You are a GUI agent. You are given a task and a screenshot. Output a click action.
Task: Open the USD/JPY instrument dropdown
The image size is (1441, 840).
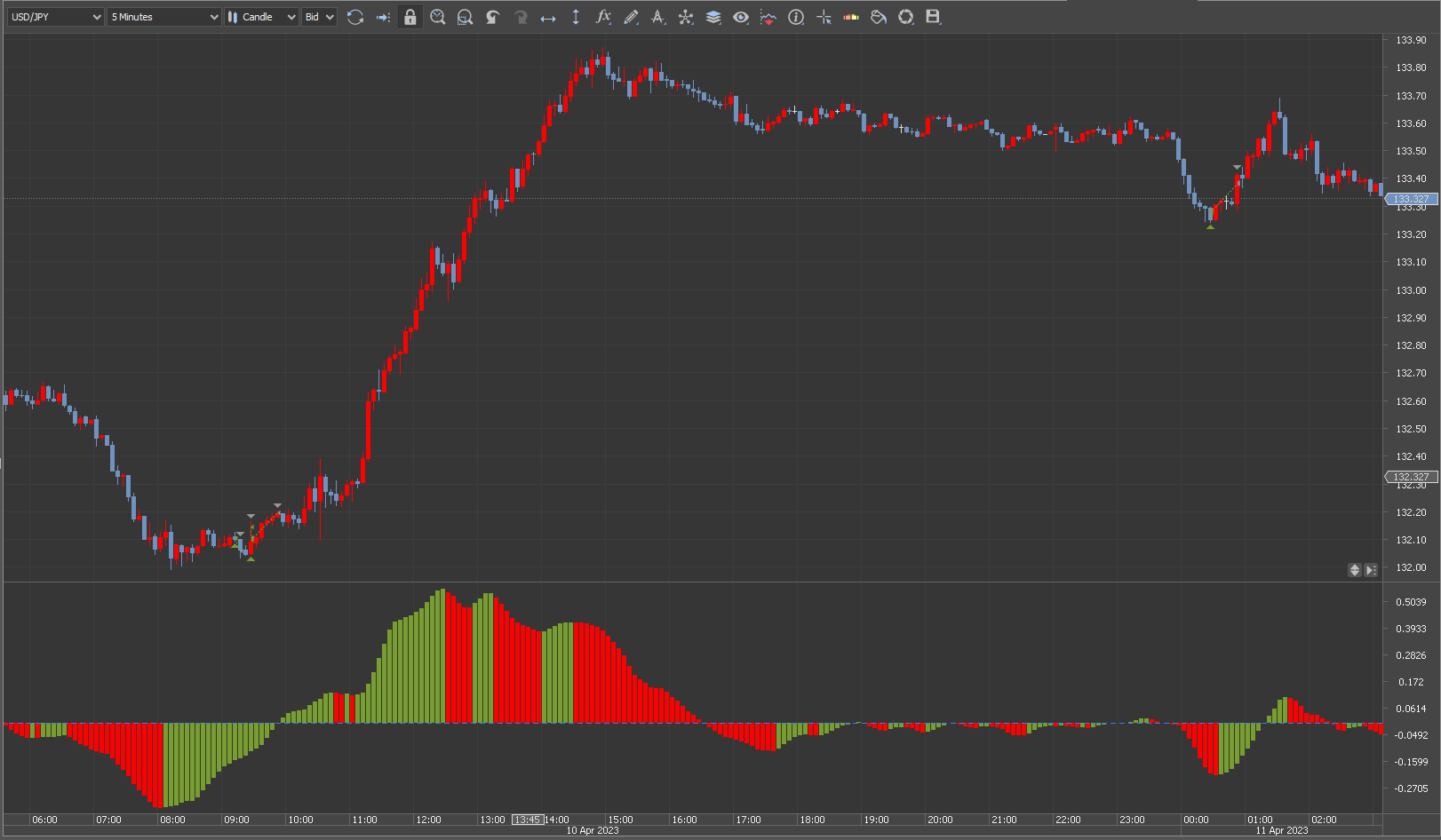(55, 17)
